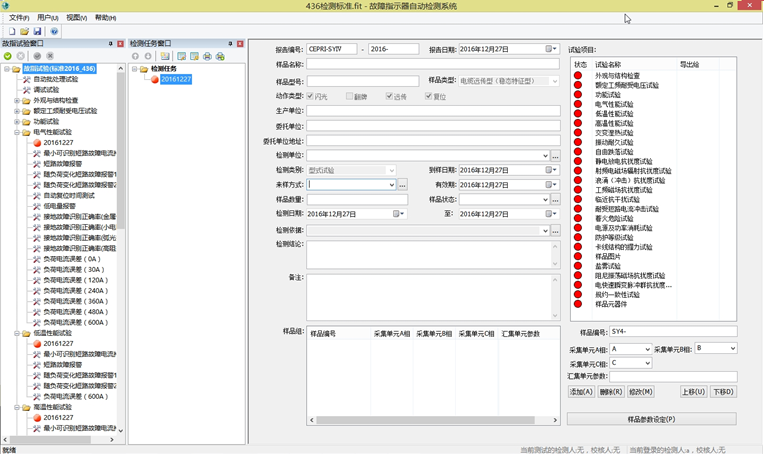Click the Save disk toolbar icon

pyautogui.click(x=37, y=31)
